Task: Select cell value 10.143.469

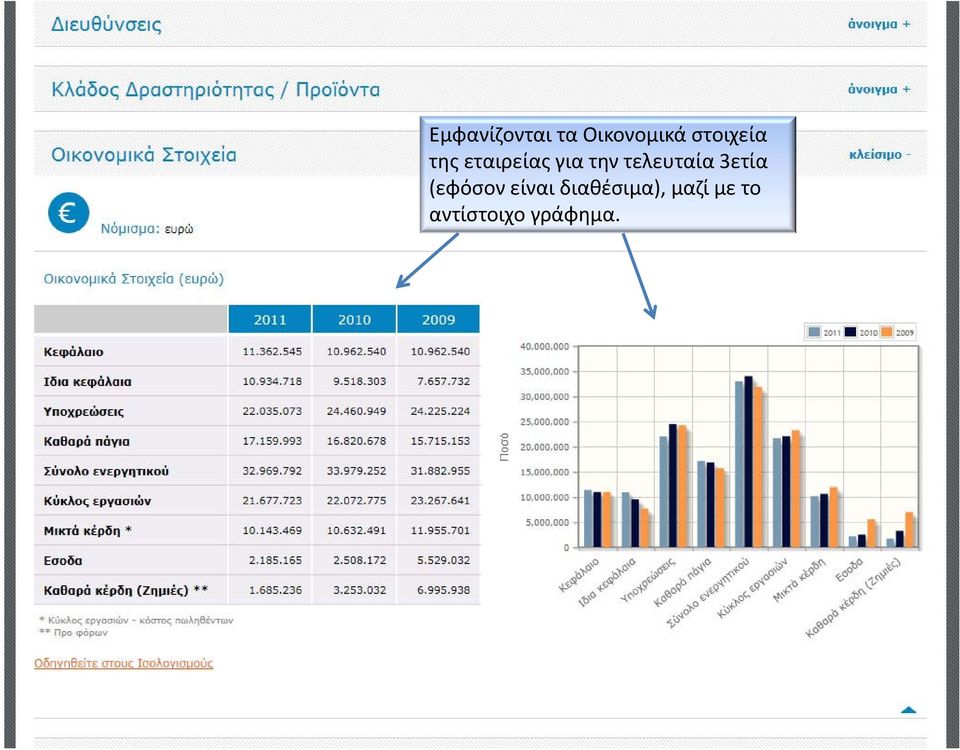Action: coord(272,530)
